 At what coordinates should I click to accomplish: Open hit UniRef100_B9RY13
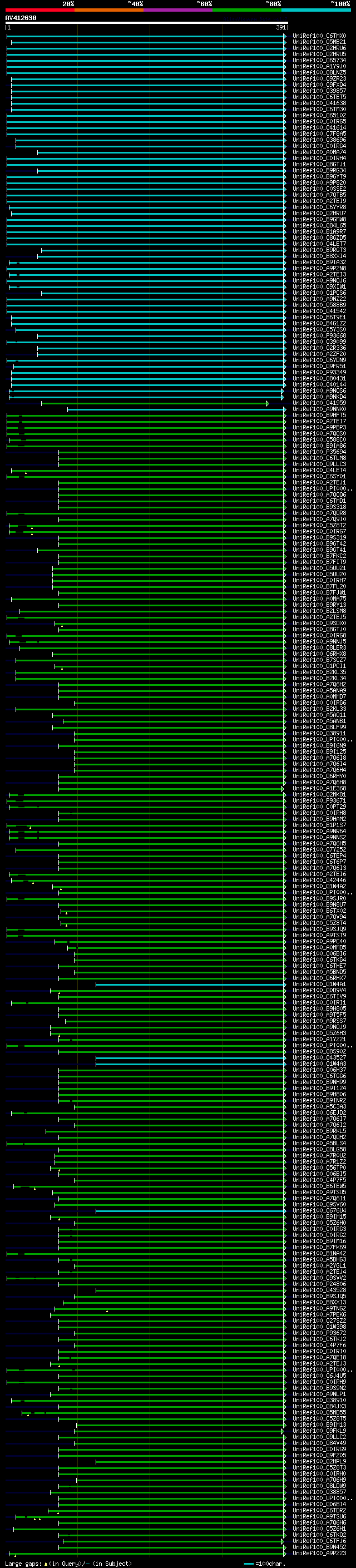coord(319,605)
